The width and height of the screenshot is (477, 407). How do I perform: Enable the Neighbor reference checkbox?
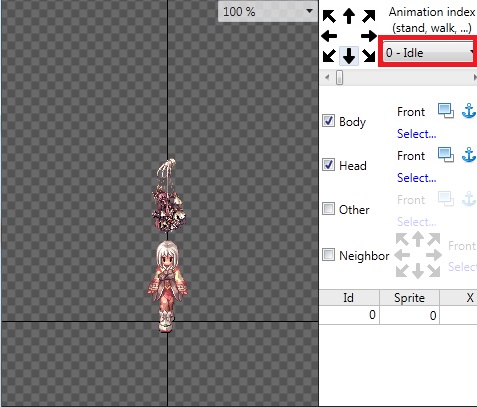[x=328, y=255]
